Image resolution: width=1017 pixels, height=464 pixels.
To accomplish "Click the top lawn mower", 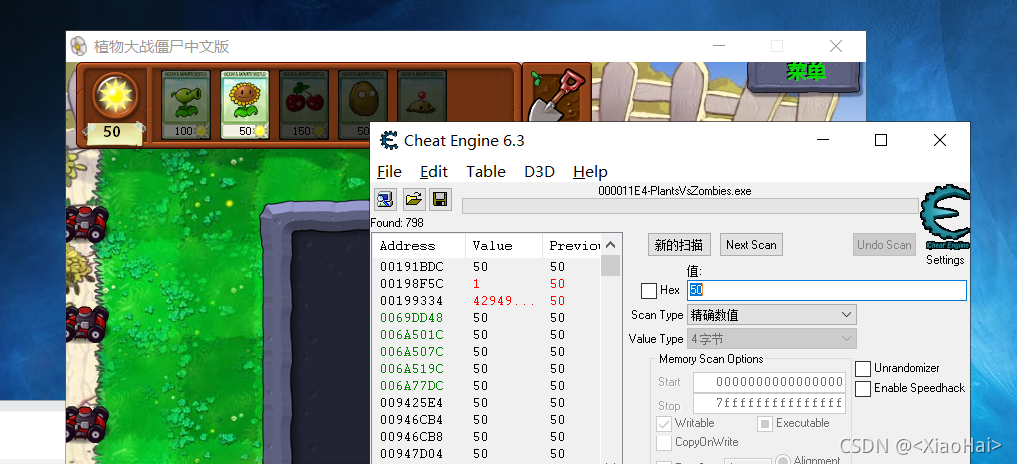I will click(87, 223).
